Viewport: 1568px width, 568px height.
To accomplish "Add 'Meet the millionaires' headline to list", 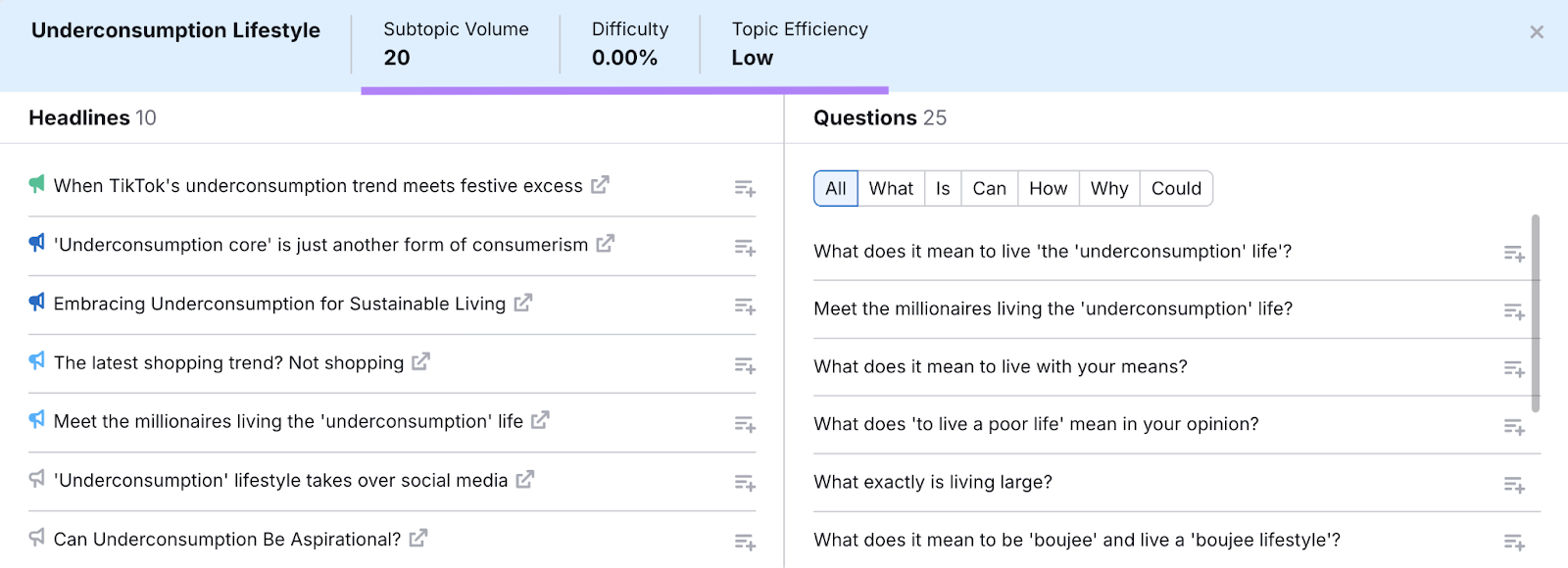I will click(745, 424).
